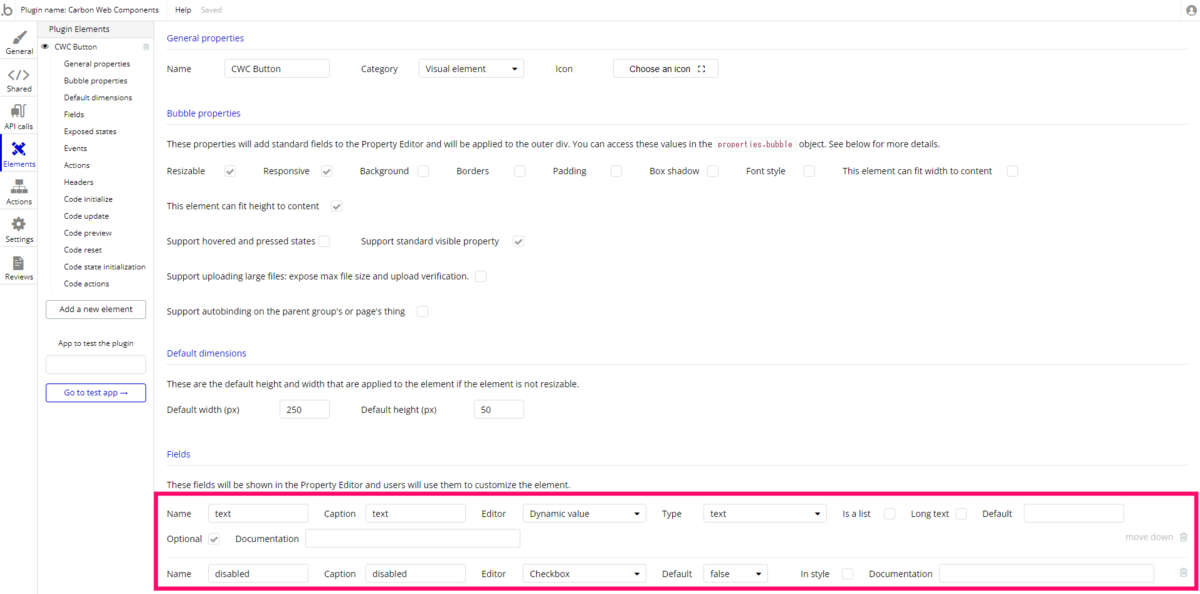
Task: Enable the Box shadow checkbox
Action: coord(713,171)
